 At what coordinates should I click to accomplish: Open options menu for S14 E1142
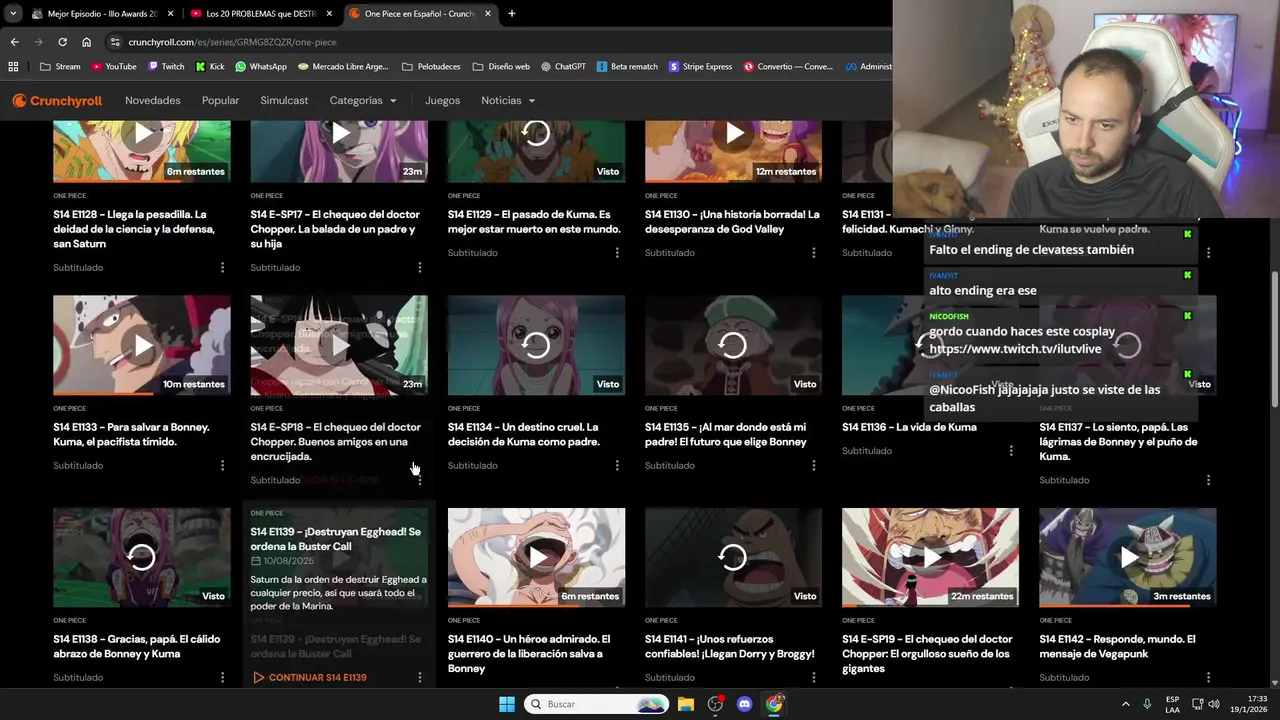(1208, 677)
